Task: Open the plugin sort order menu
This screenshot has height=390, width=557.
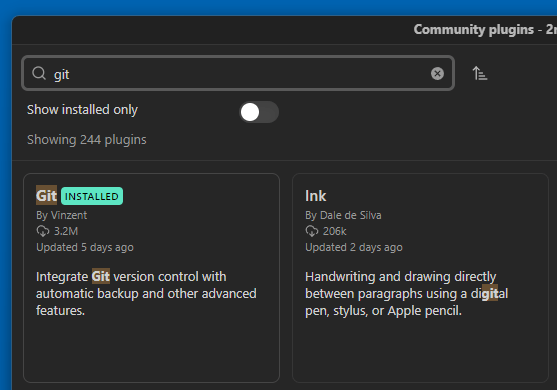Action: [480, 74]
